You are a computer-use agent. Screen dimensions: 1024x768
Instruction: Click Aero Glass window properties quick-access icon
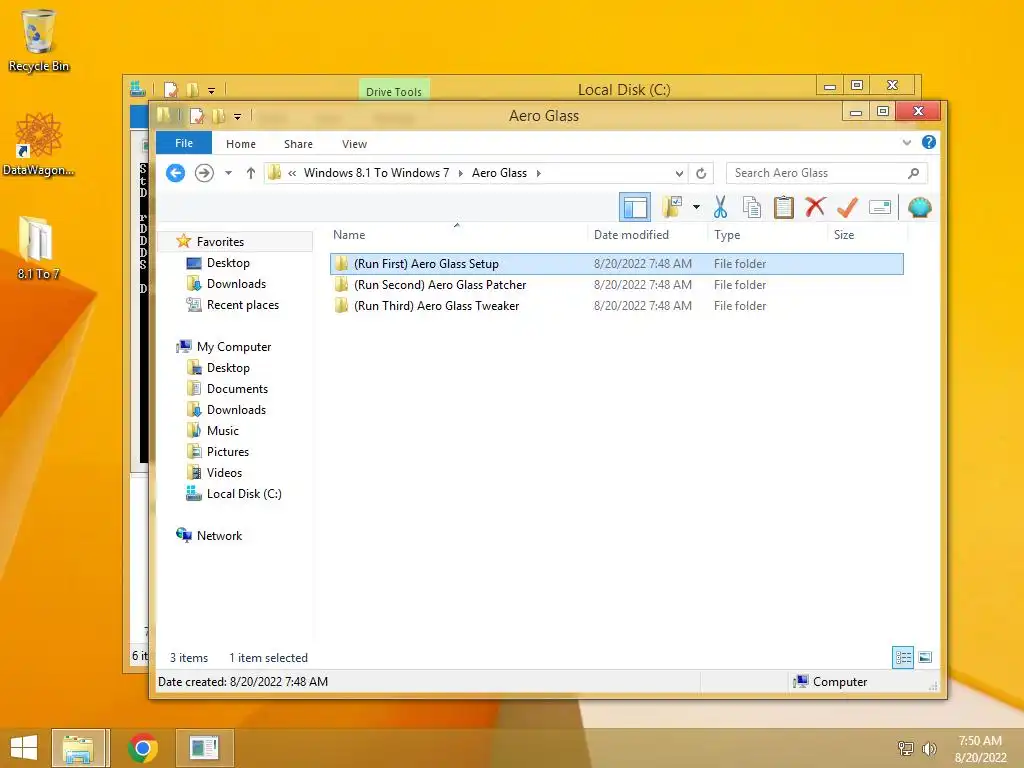196,116
